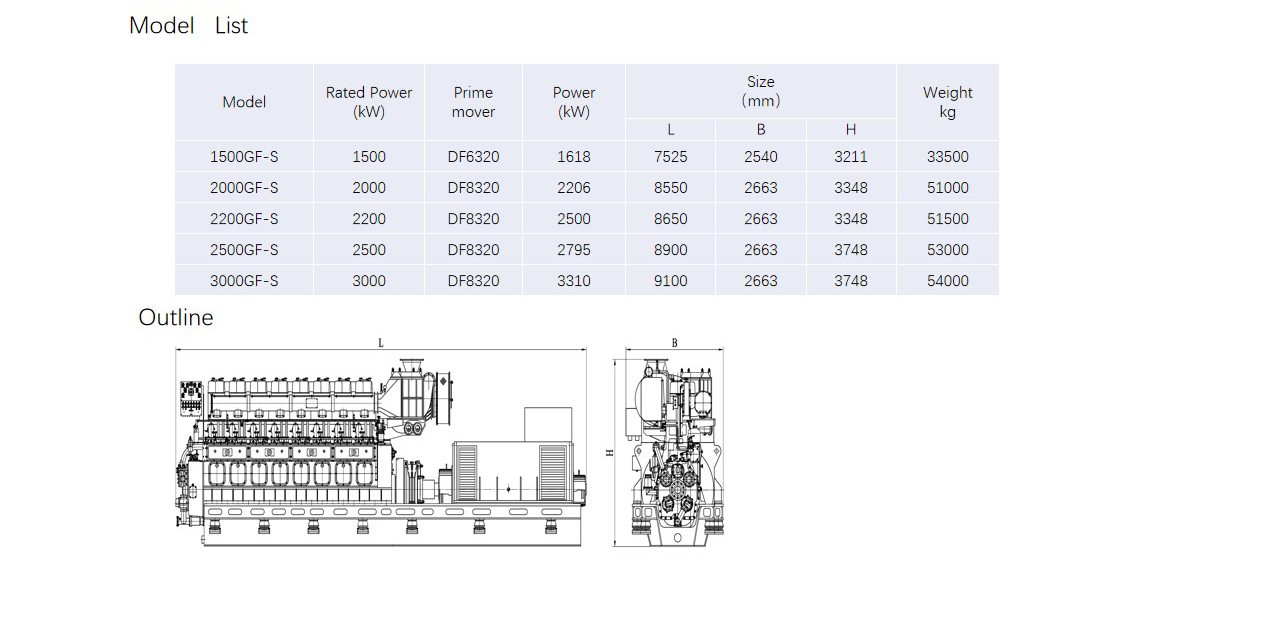Screen dimensions: 1280x627
Task: Click the B dimension label on drawing
Action: [674, 343]
